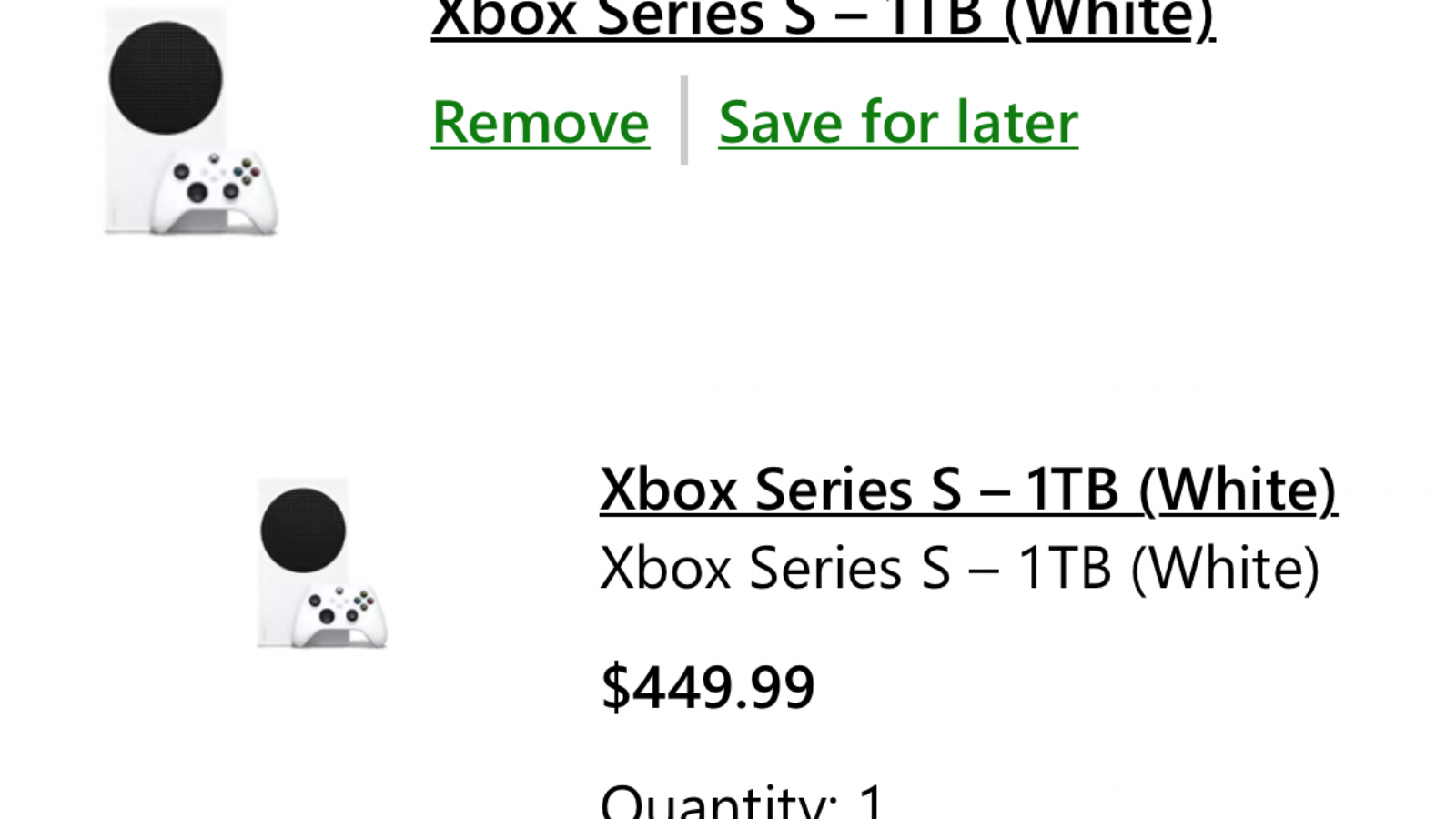
Task: Click the non-underlined Xbox Series S – 1TB (White) description
Action: pos(960,569)
